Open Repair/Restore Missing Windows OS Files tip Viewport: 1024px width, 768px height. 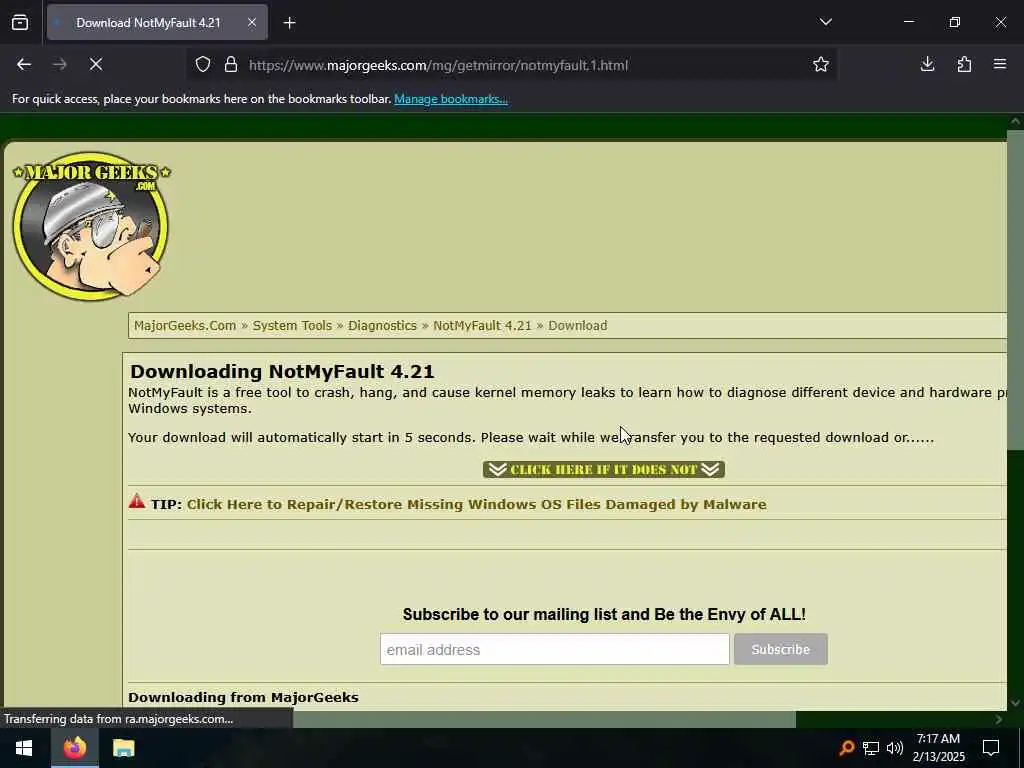[x=476, y=504]
